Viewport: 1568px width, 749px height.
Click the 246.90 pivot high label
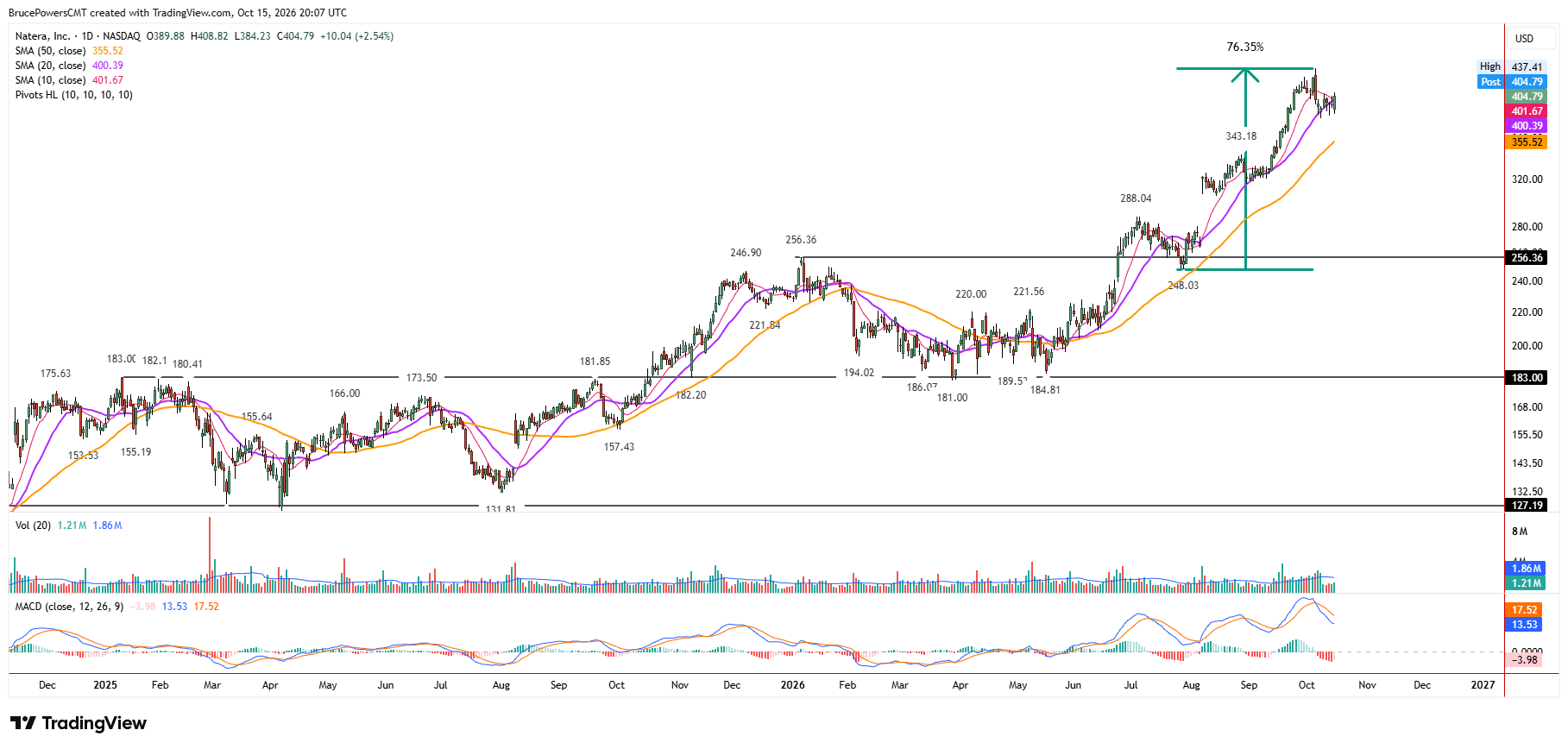(x=746, y=253)
